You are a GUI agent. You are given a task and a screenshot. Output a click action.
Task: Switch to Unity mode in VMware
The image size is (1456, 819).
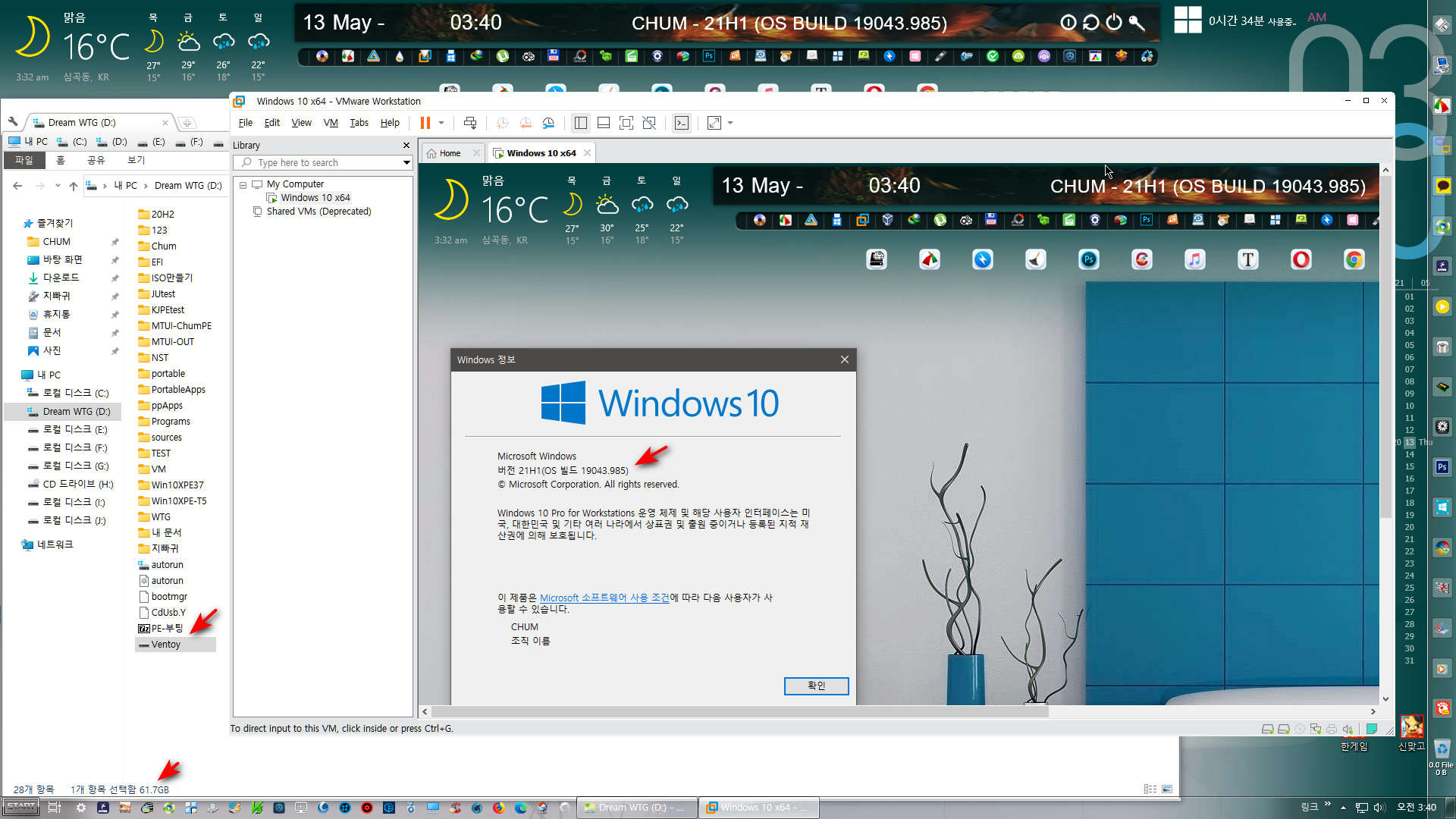click(649, 123)
